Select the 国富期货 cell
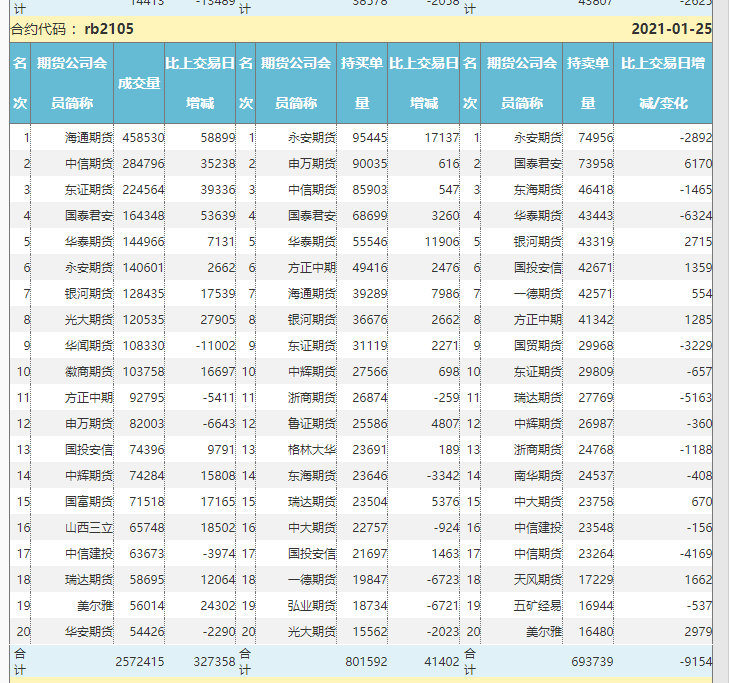This screenshot has height=683, width=730. click(89, 502)
